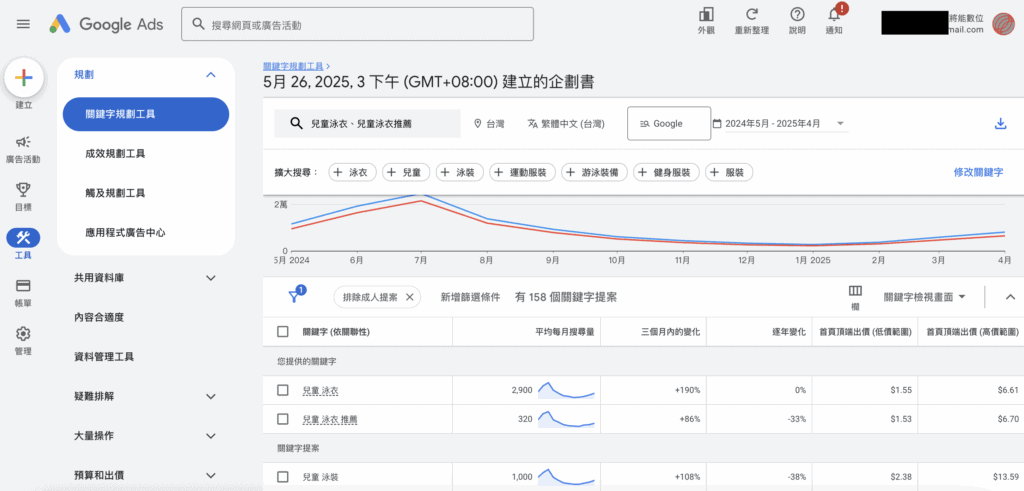
Task: Open 工具 tools wrench icon
Action: [x=24, y=238]
